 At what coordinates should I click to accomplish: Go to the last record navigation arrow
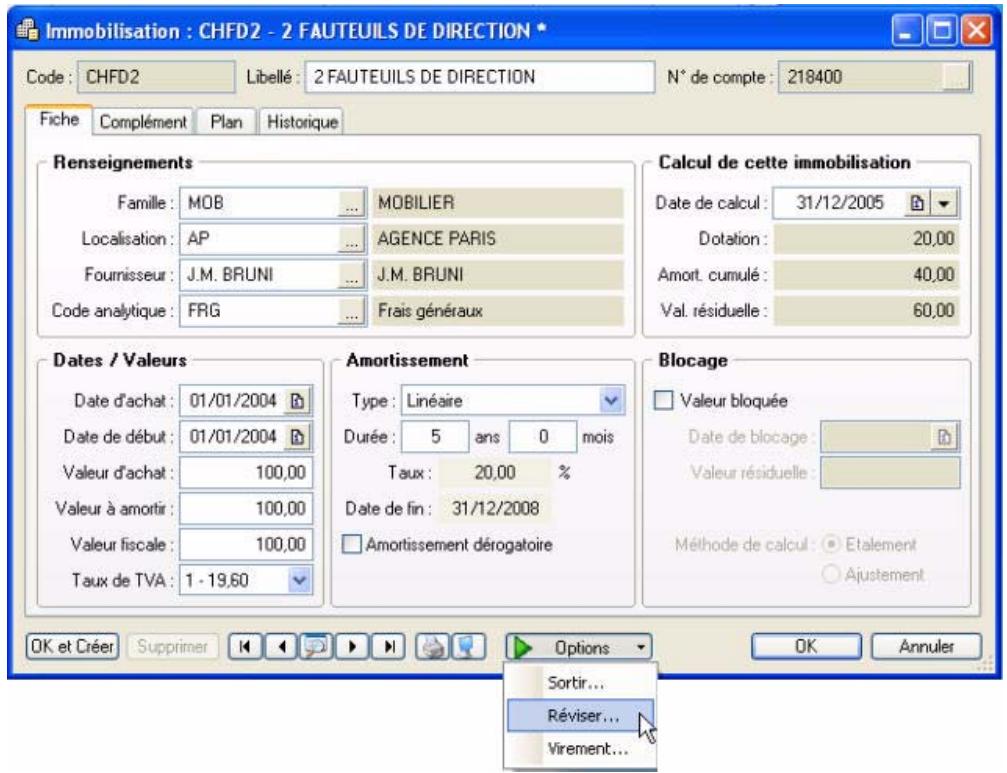tap(389, 647)
